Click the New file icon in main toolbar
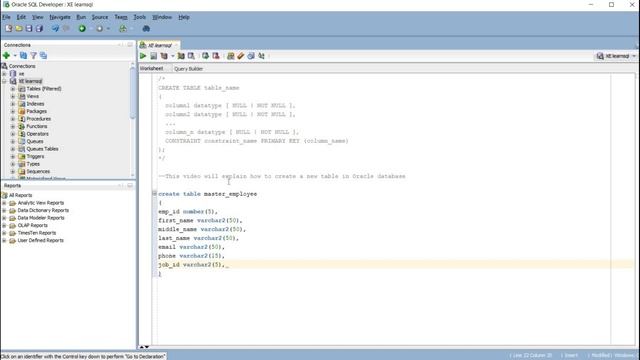Image resolution: width=640 pixels, height=360 pixels. point(9,29)
